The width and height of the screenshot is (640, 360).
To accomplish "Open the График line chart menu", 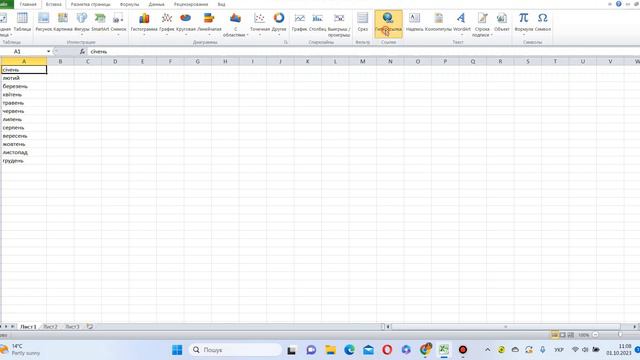I will coord(167,23).
